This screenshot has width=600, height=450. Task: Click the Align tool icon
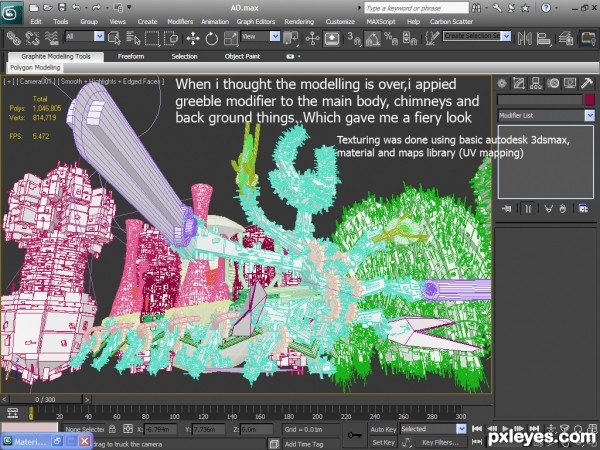(x=543, y=38)
